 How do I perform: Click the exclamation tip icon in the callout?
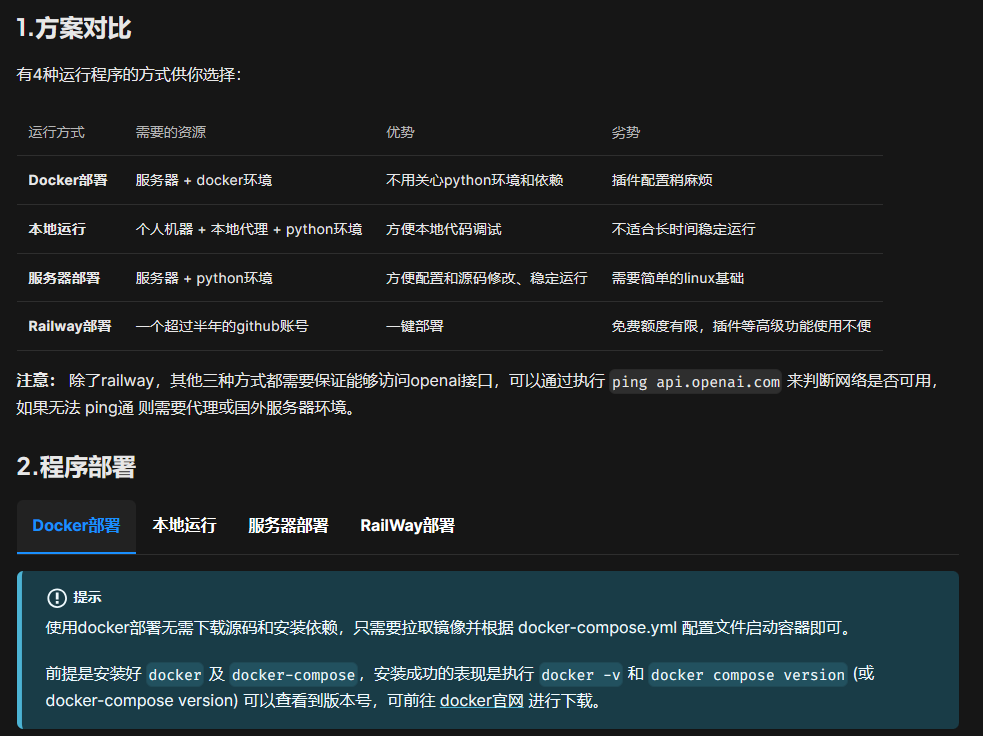pos(57,598)
